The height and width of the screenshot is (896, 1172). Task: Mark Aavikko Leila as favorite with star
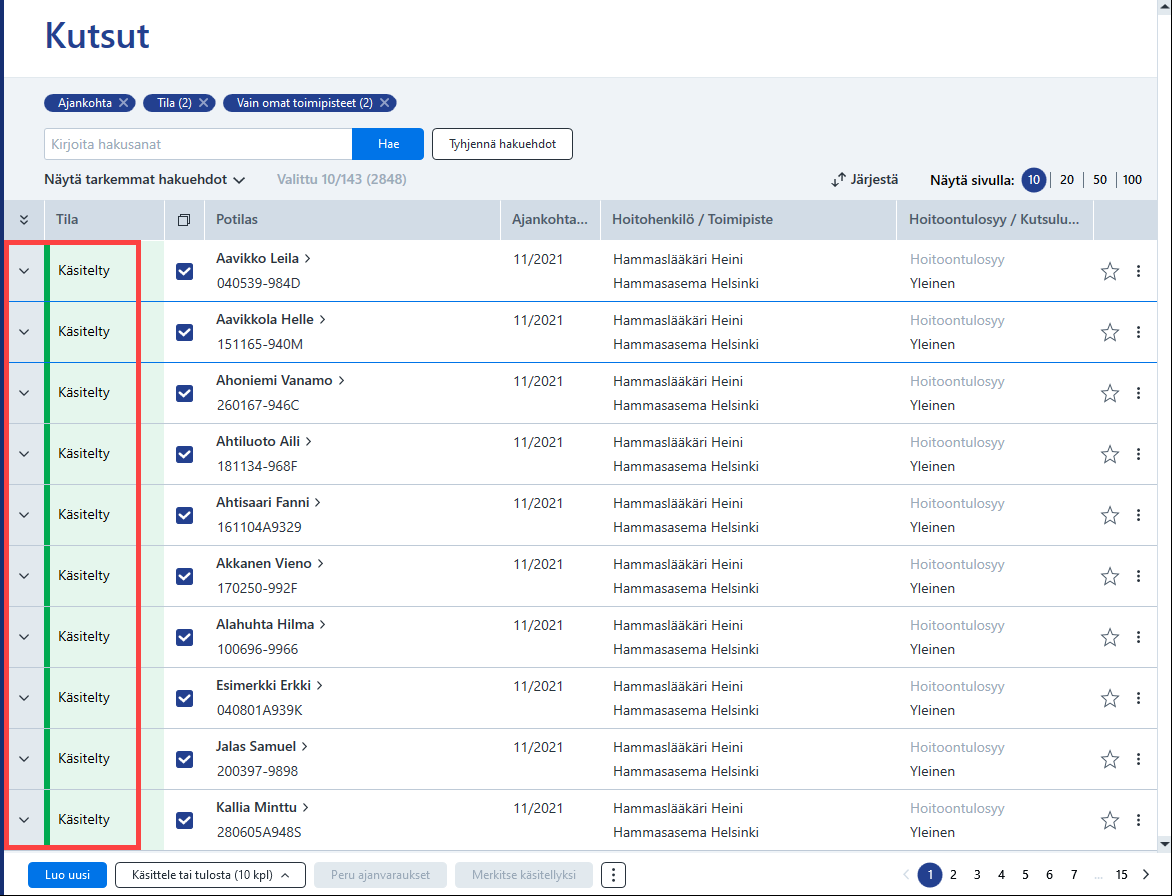pos(1109,271)
